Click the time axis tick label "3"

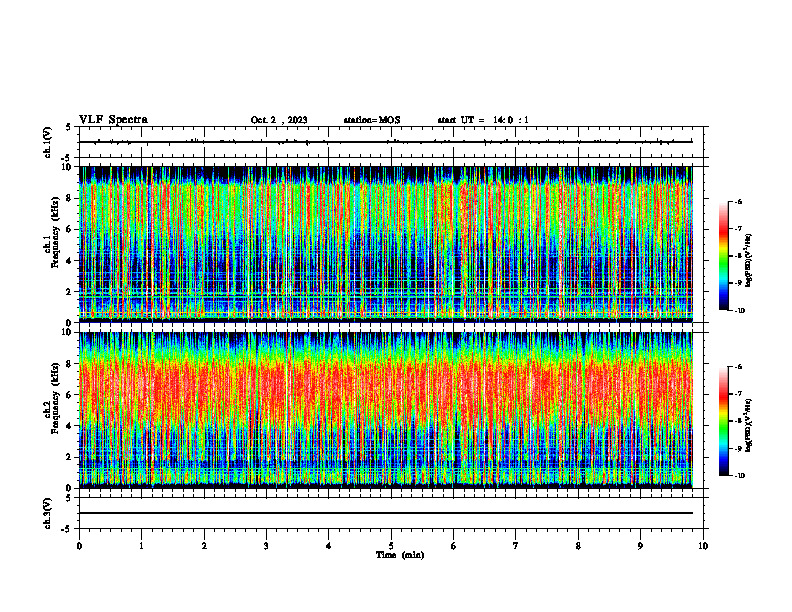coord(266,546)
